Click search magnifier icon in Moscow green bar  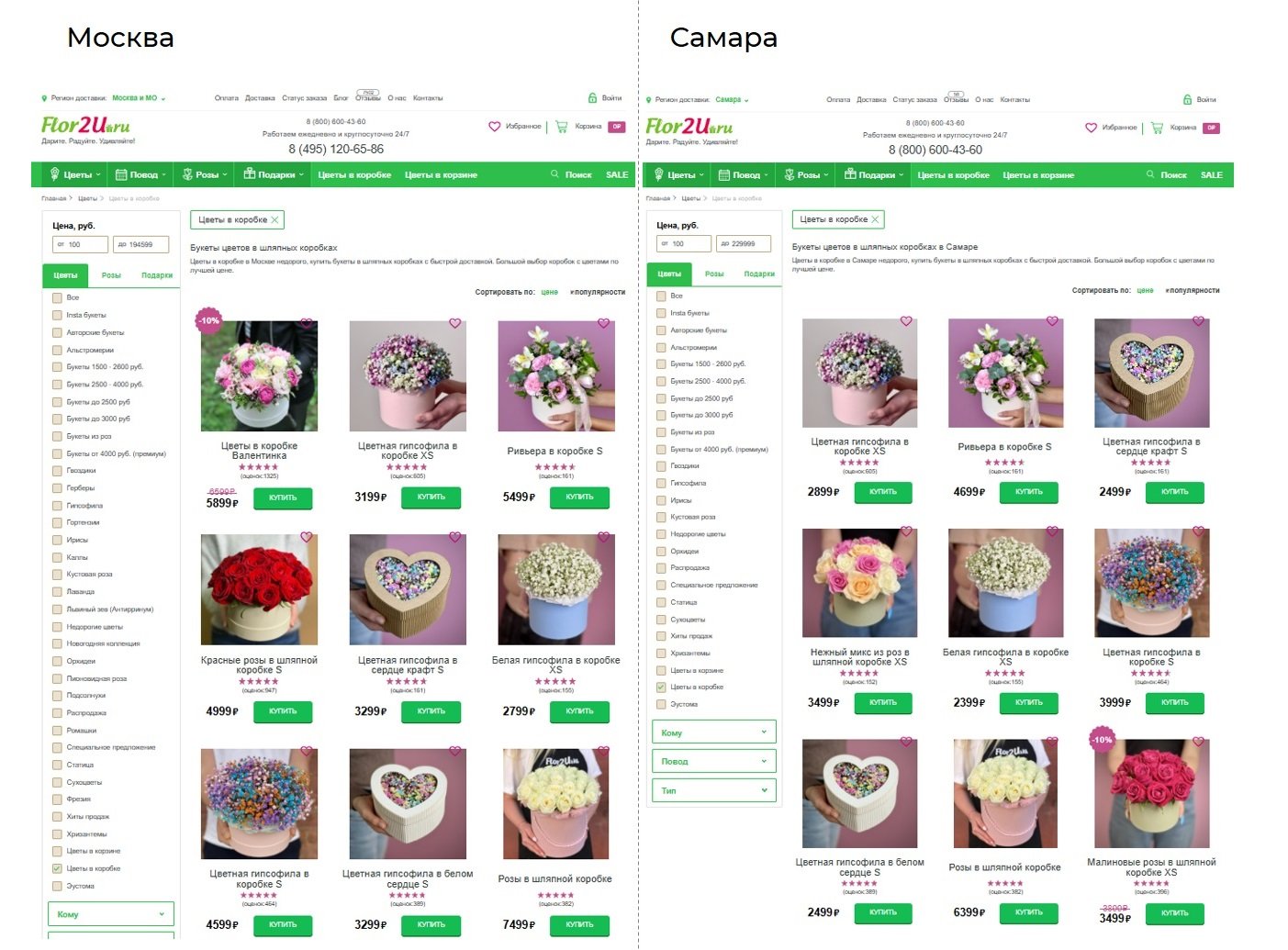coord(554,174)
